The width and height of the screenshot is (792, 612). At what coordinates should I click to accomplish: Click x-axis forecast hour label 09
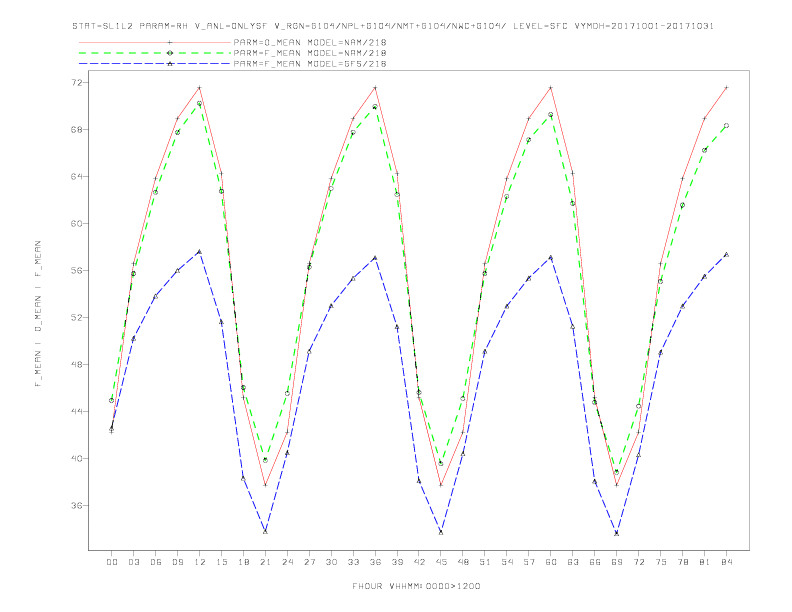(177, 562)
